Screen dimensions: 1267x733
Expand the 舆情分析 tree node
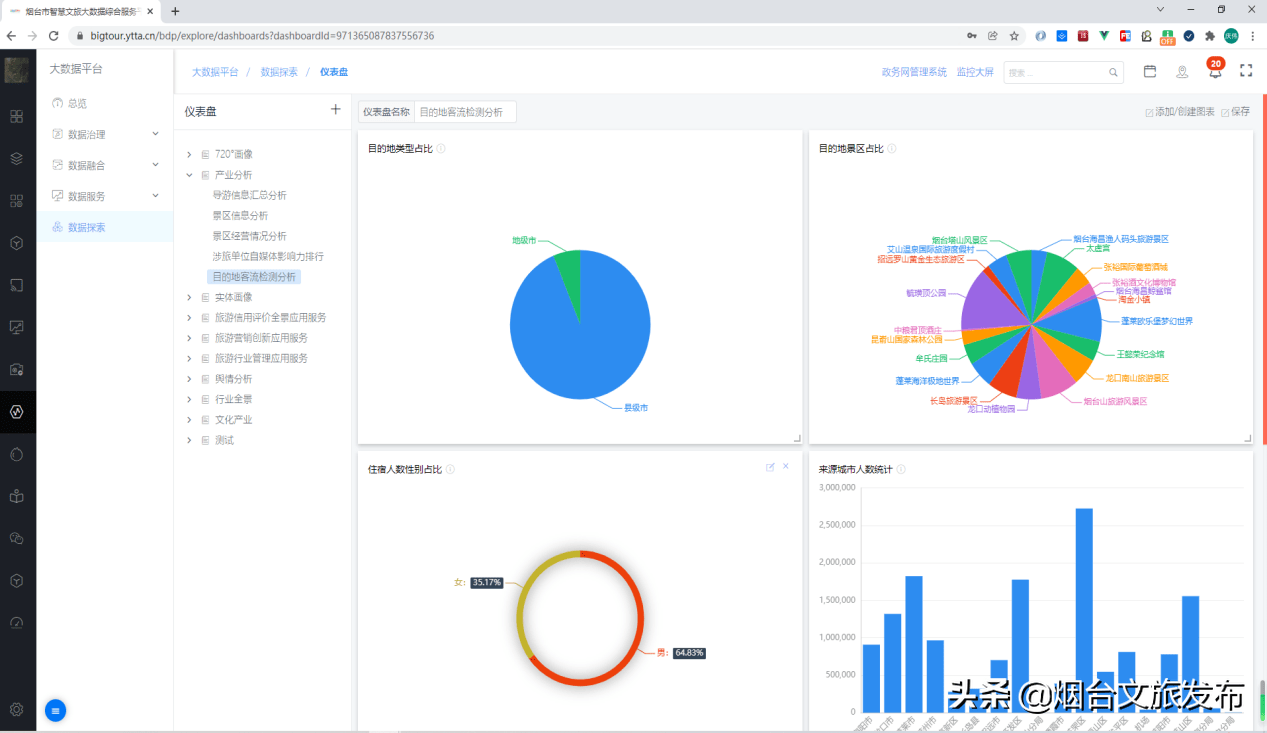(190, 379)
